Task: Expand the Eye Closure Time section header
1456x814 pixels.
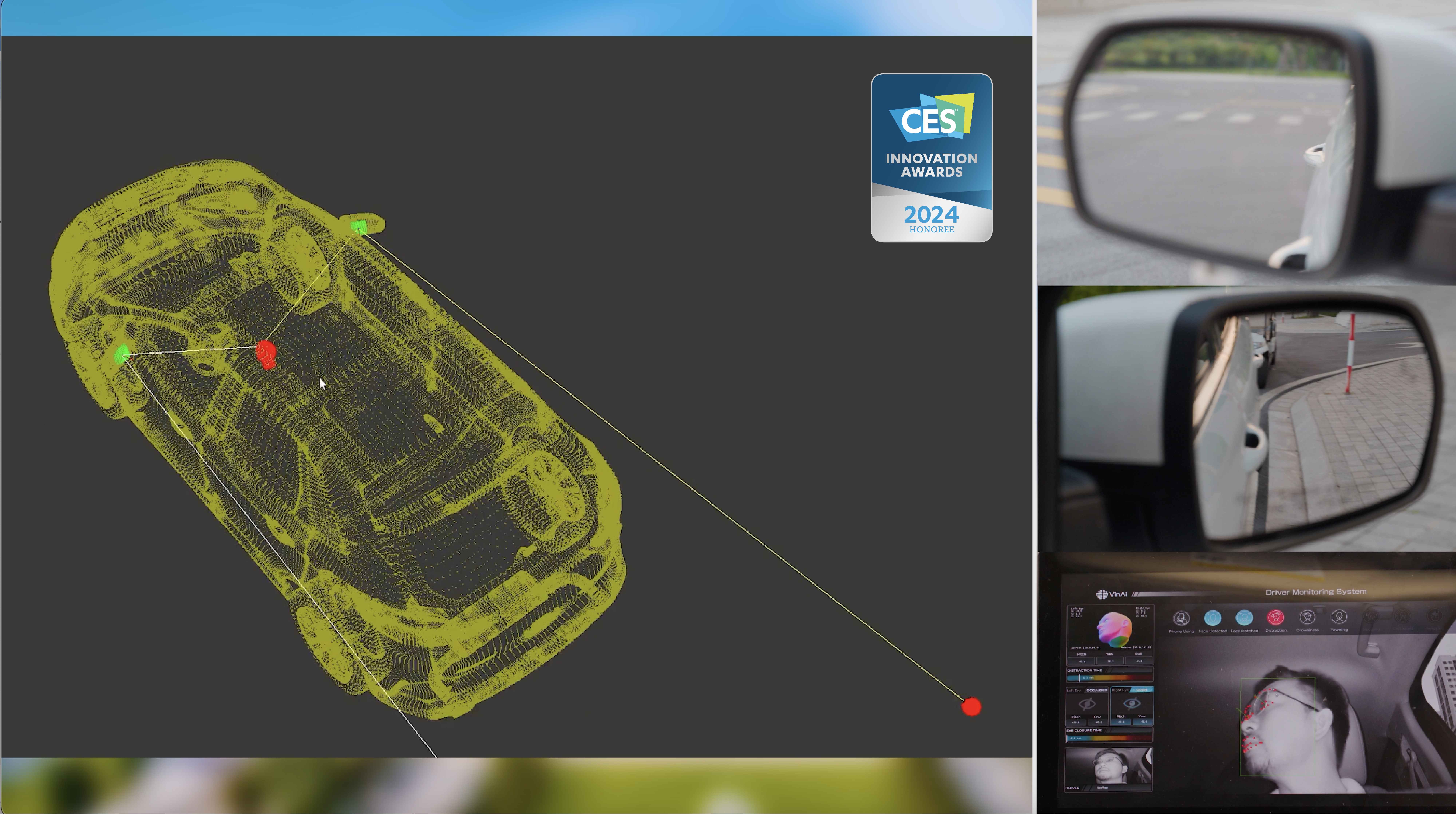Action: coord(1084,730)
